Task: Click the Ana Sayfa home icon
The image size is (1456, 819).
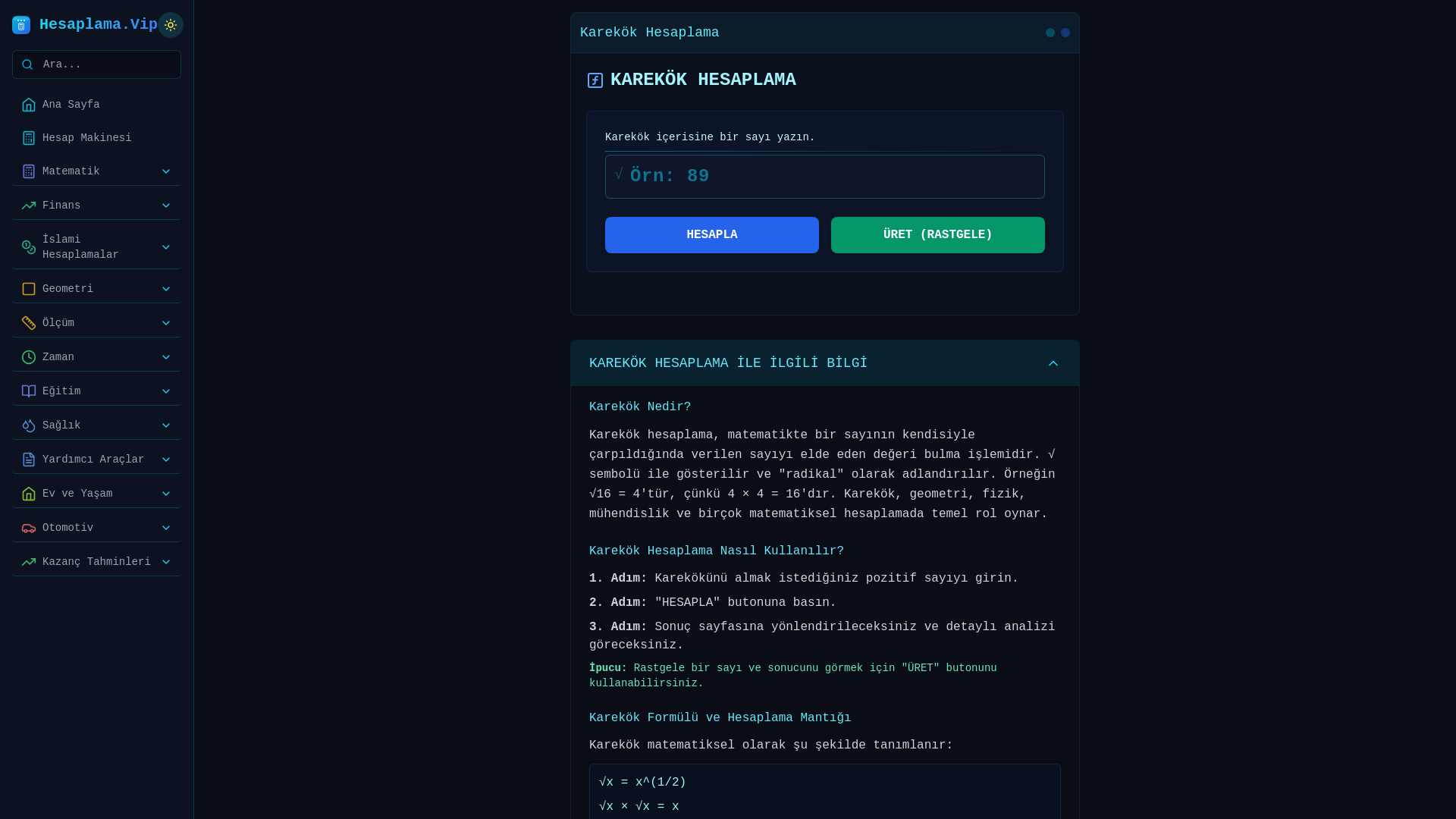Action: 29,105
